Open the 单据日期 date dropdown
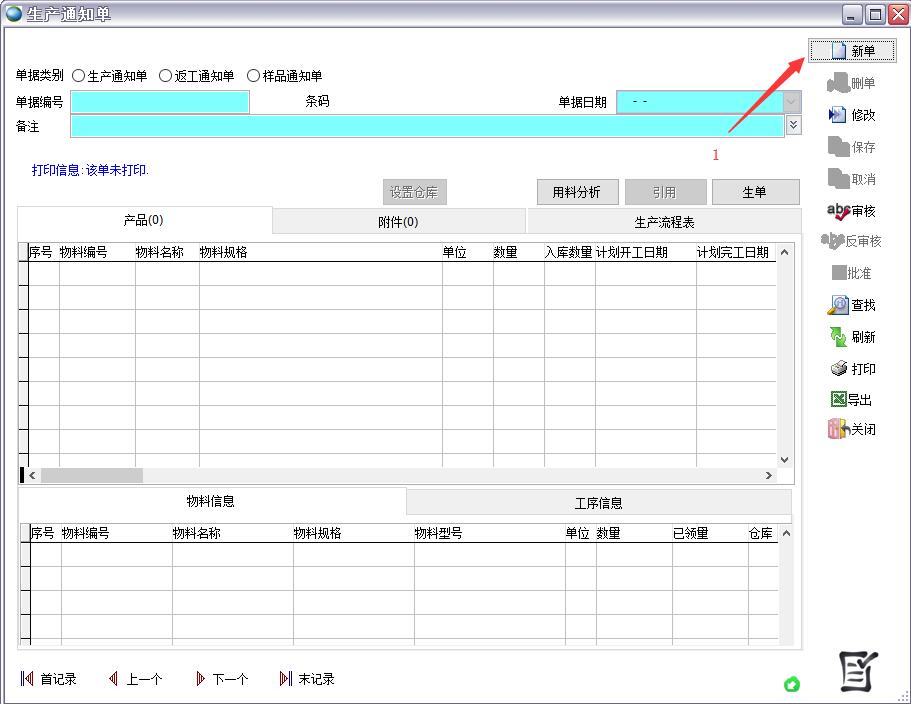This screenshot has width=911, height=704. [792, 102]
